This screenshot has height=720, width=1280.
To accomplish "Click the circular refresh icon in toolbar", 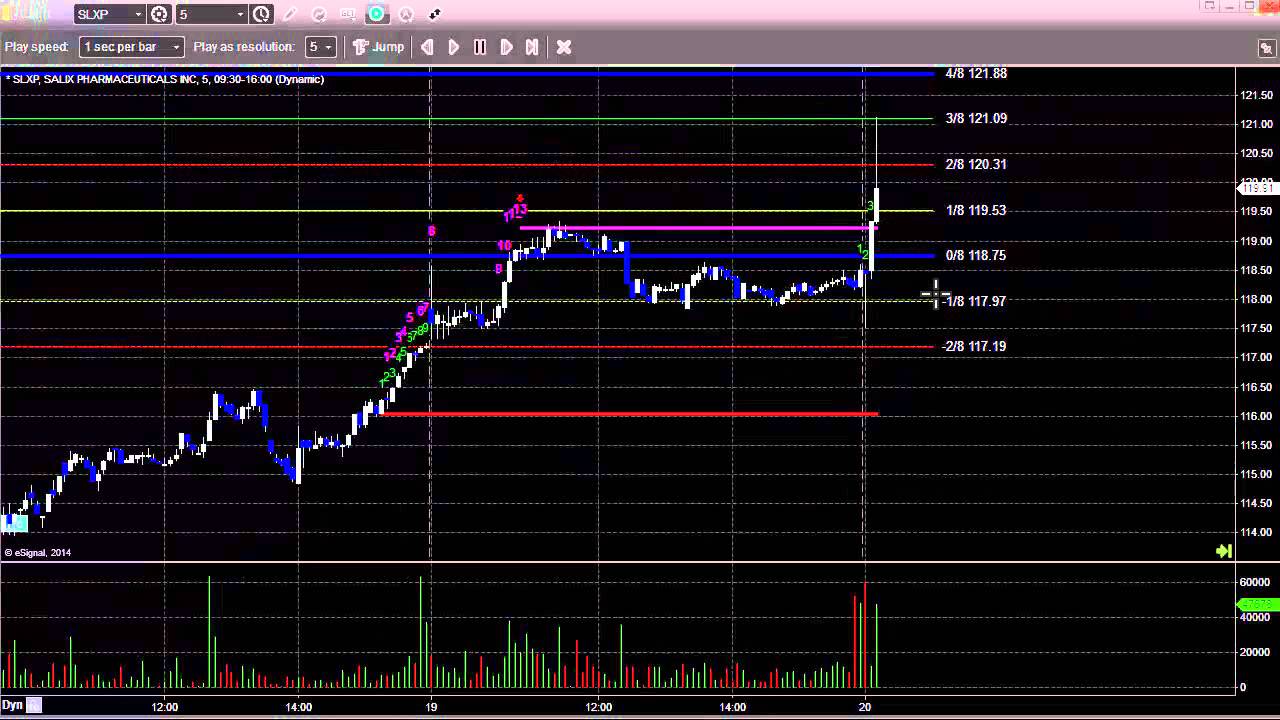I will coord(319,15).
